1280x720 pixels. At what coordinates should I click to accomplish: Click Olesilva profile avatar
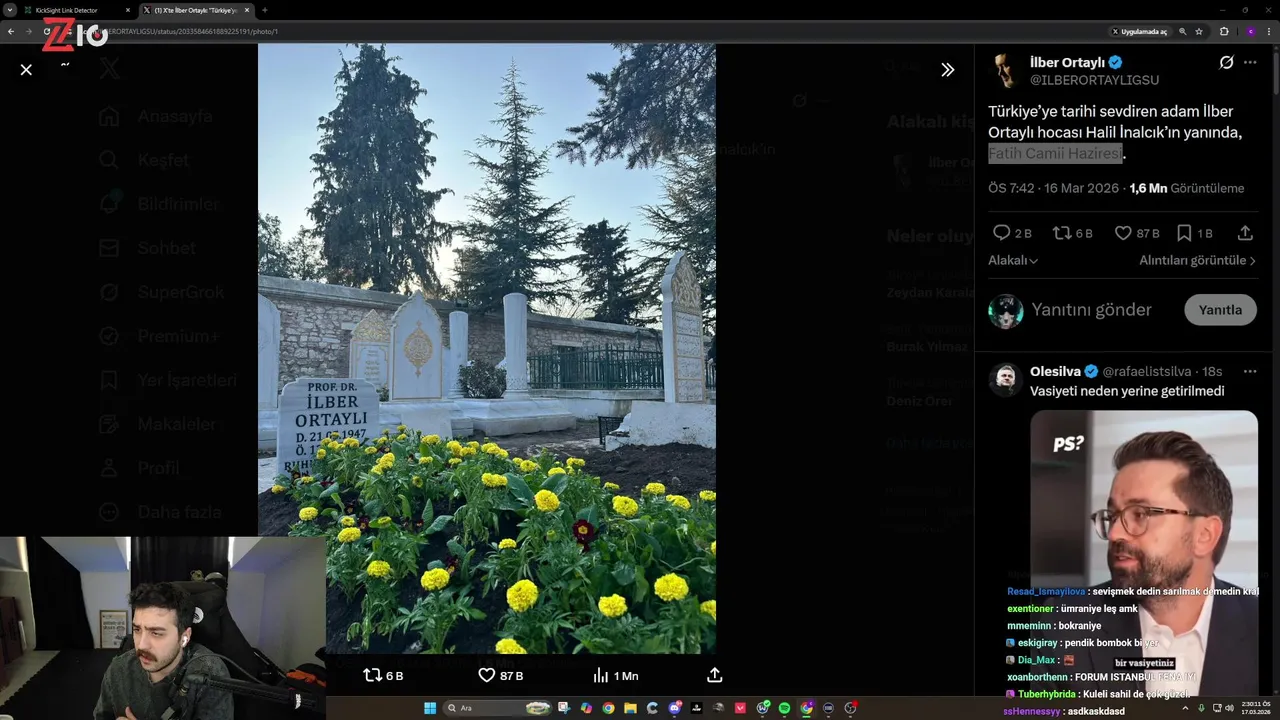[1005, 380]
